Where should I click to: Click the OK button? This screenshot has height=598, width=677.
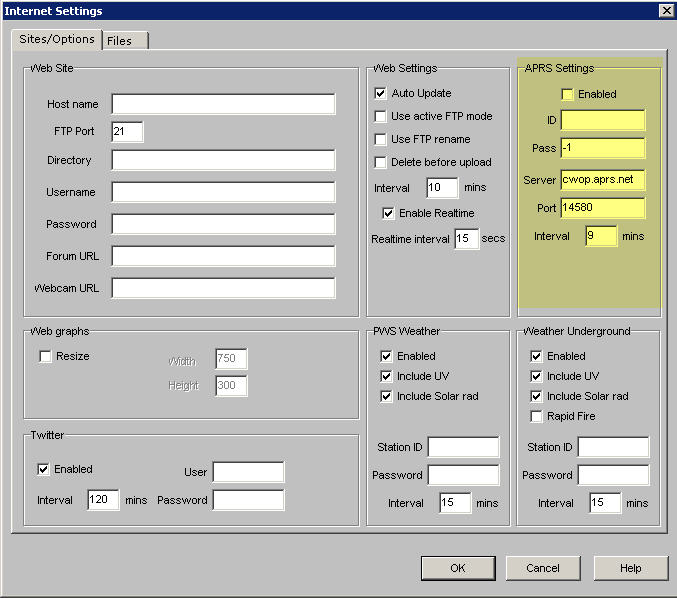[457, 568]
